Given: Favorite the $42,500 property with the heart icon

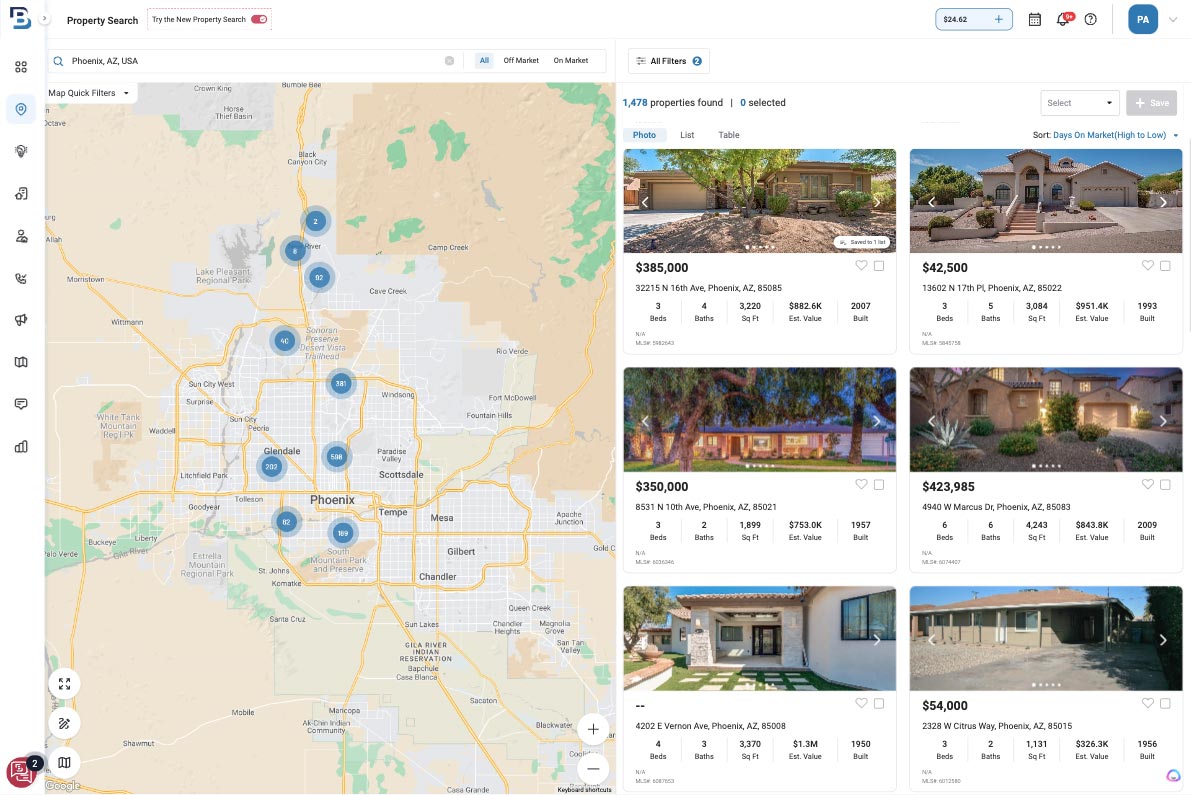Looking at the screenshot, I should click(1147, 265).
